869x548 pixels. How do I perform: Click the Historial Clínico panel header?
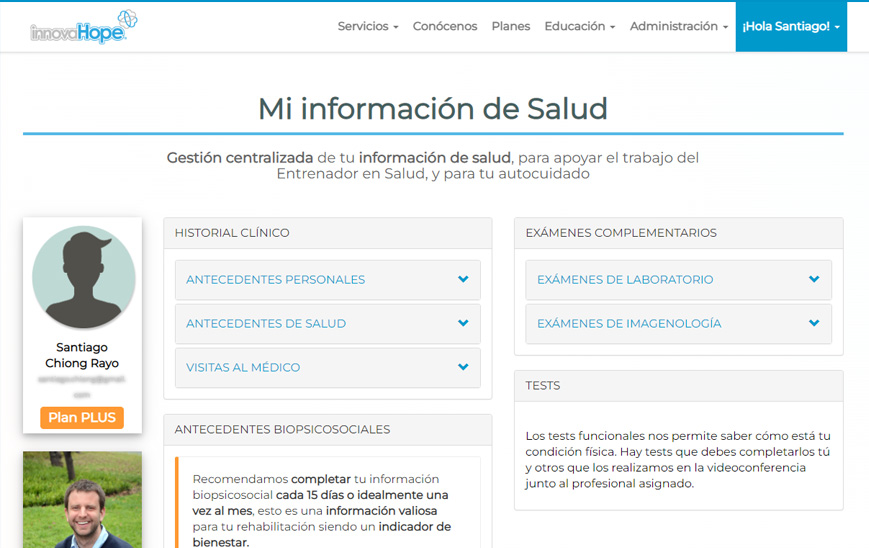pos(232,233)
